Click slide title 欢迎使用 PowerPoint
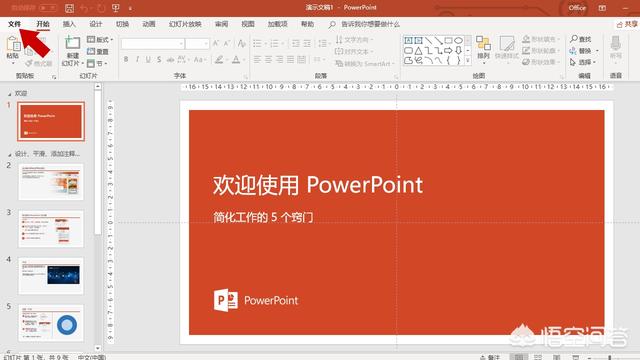 318,184
